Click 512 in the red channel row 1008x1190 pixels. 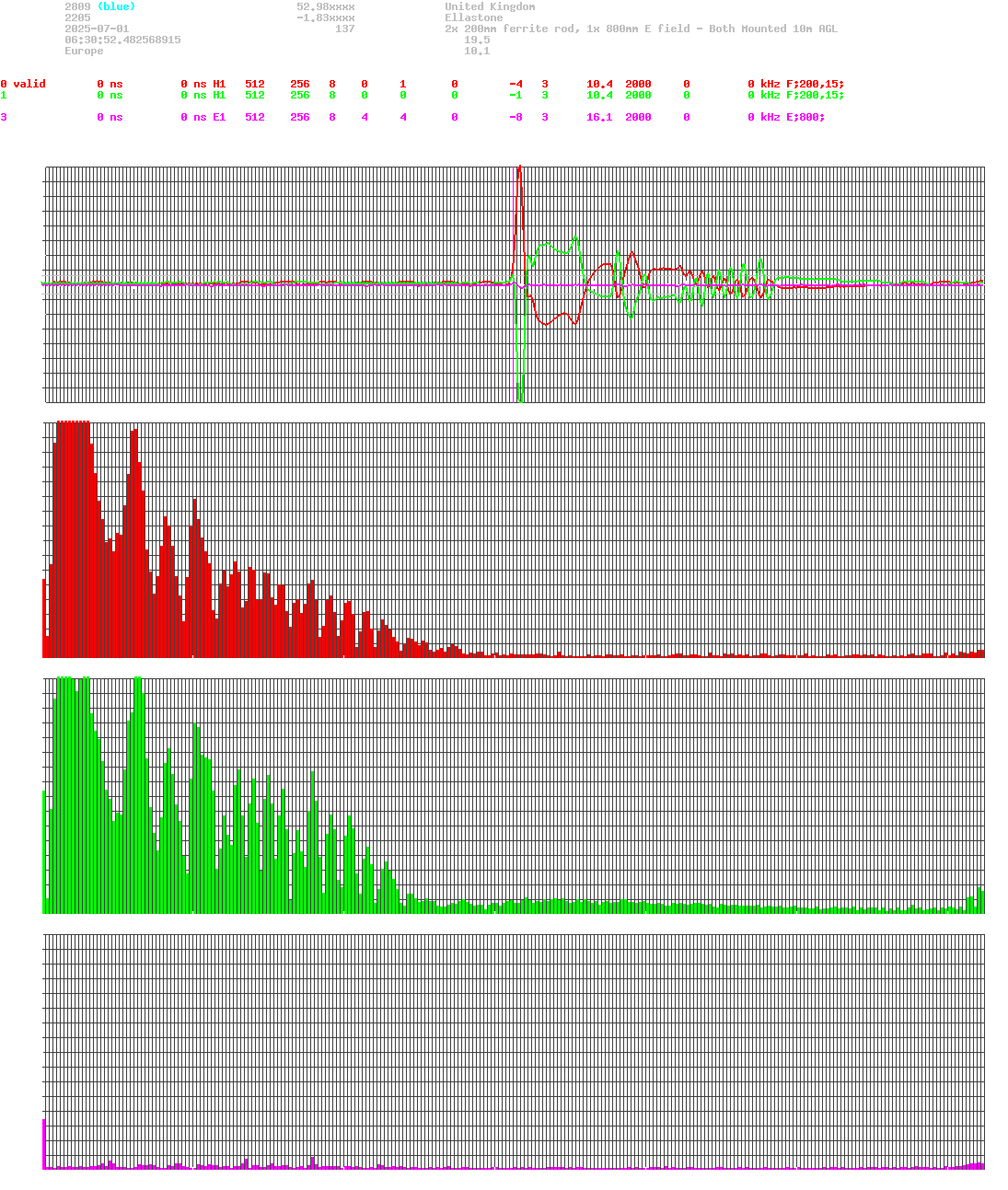[x=255, y=84]
